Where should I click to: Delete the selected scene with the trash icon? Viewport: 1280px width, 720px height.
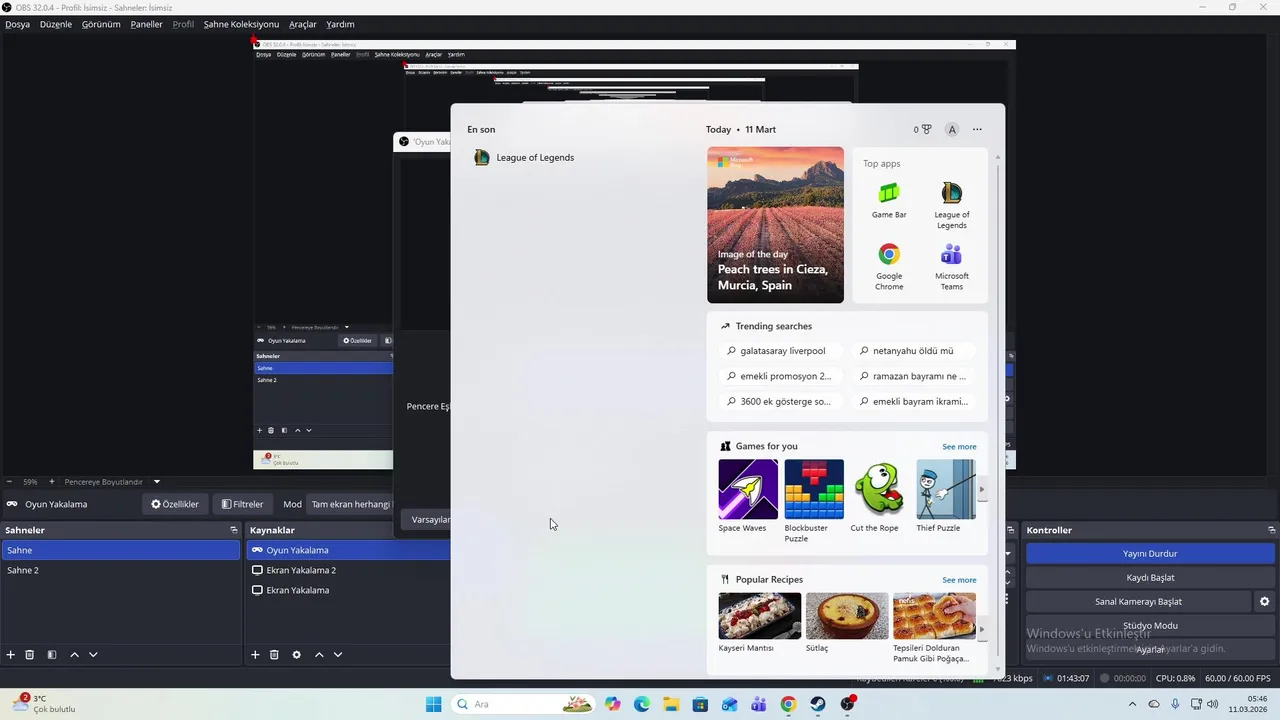pyautogui.click(x=30, y=655)
